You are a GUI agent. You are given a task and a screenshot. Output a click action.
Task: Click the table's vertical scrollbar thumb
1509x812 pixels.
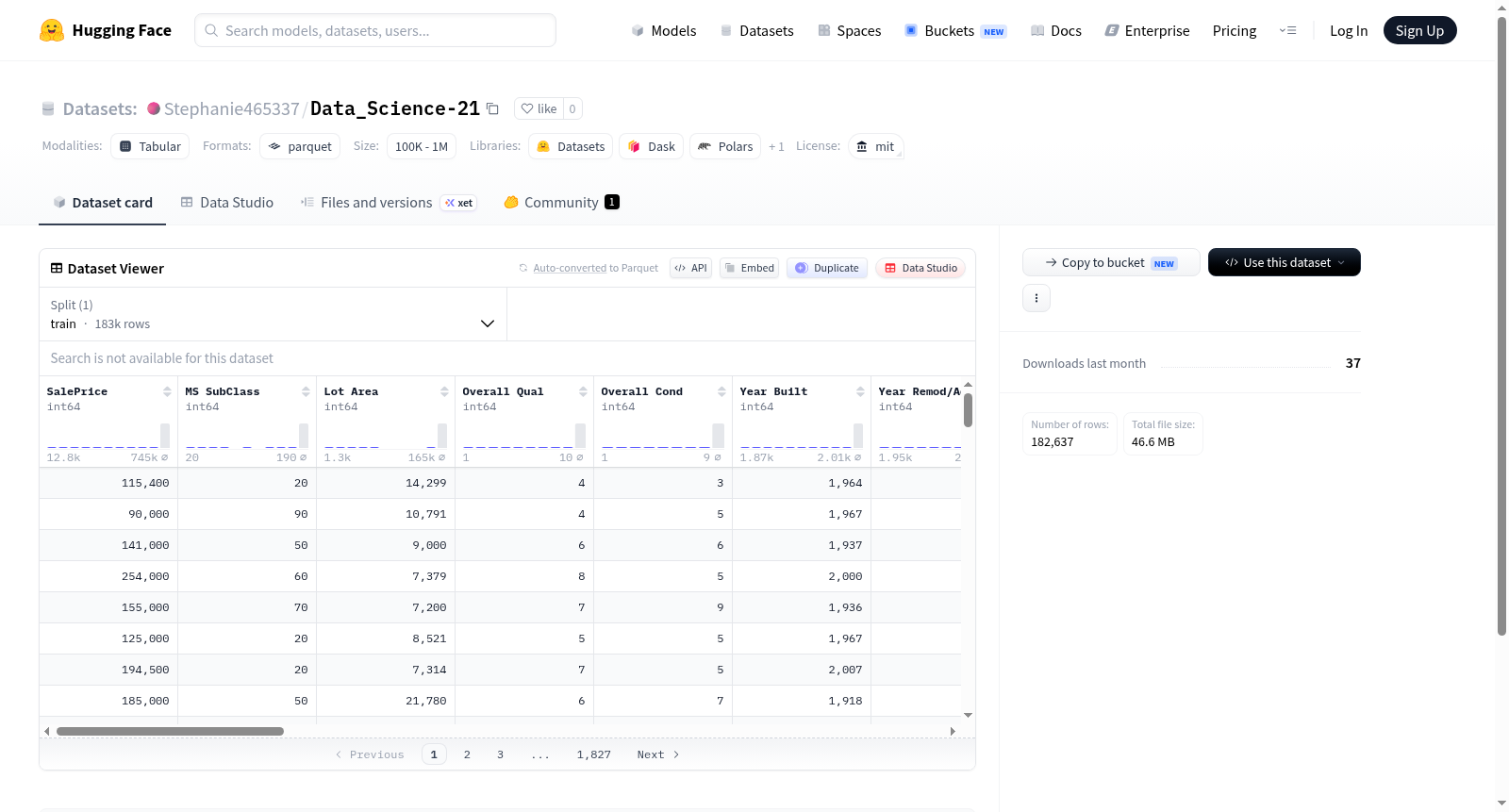pyautogui.click(x=968, y=410)
